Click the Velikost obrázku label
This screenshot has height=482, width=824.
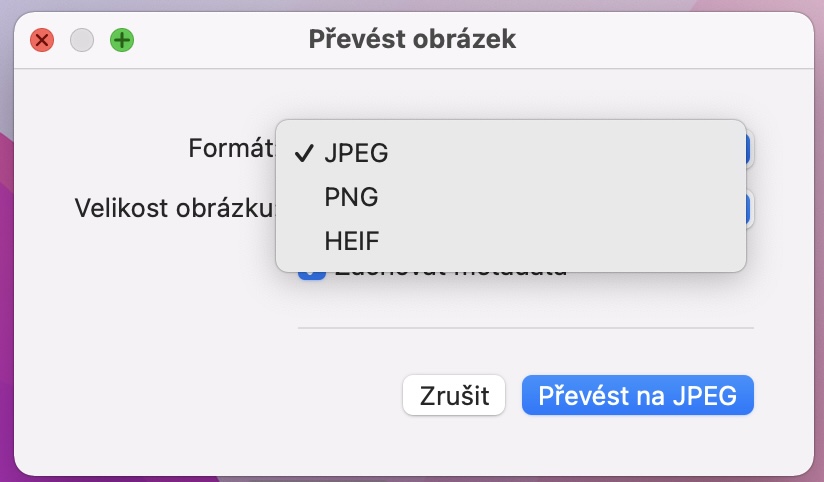(x=174, y=208)
